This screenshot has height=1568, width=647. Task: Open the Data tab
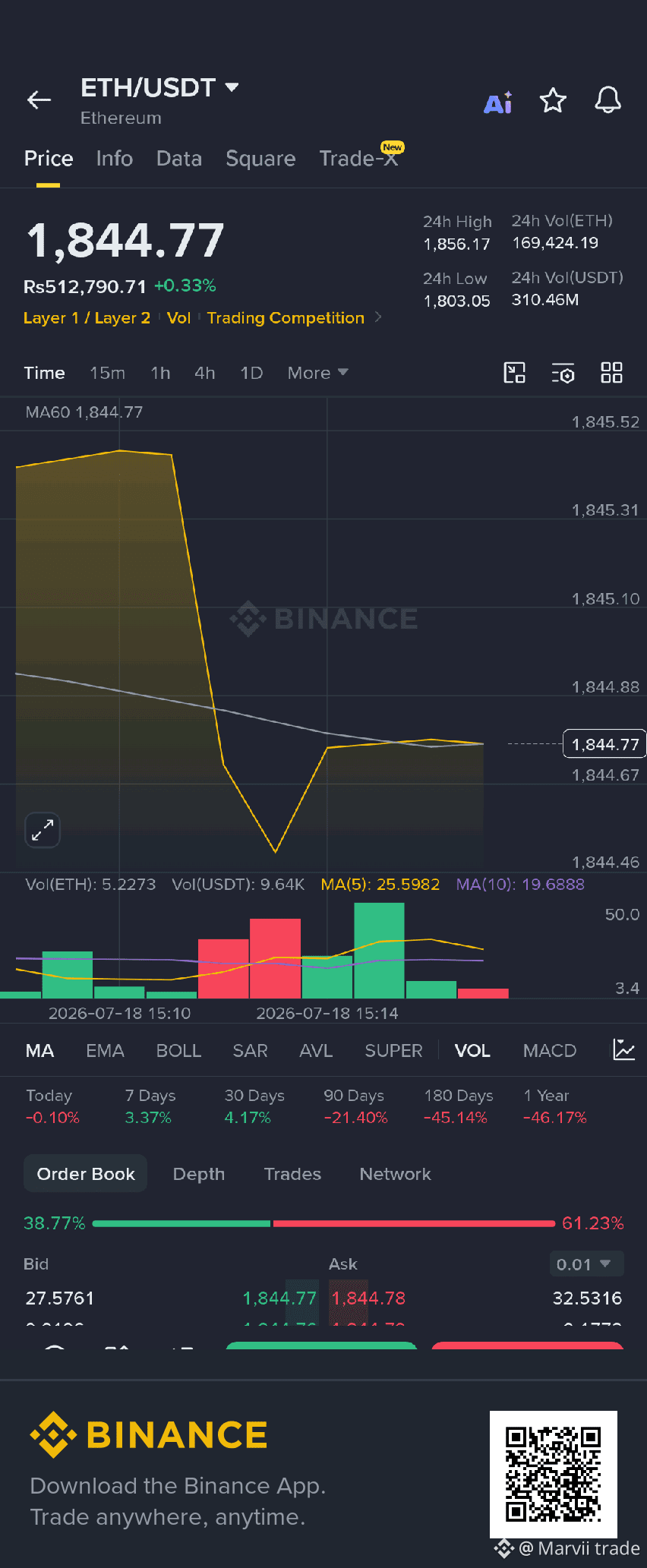tap(179, 159)
